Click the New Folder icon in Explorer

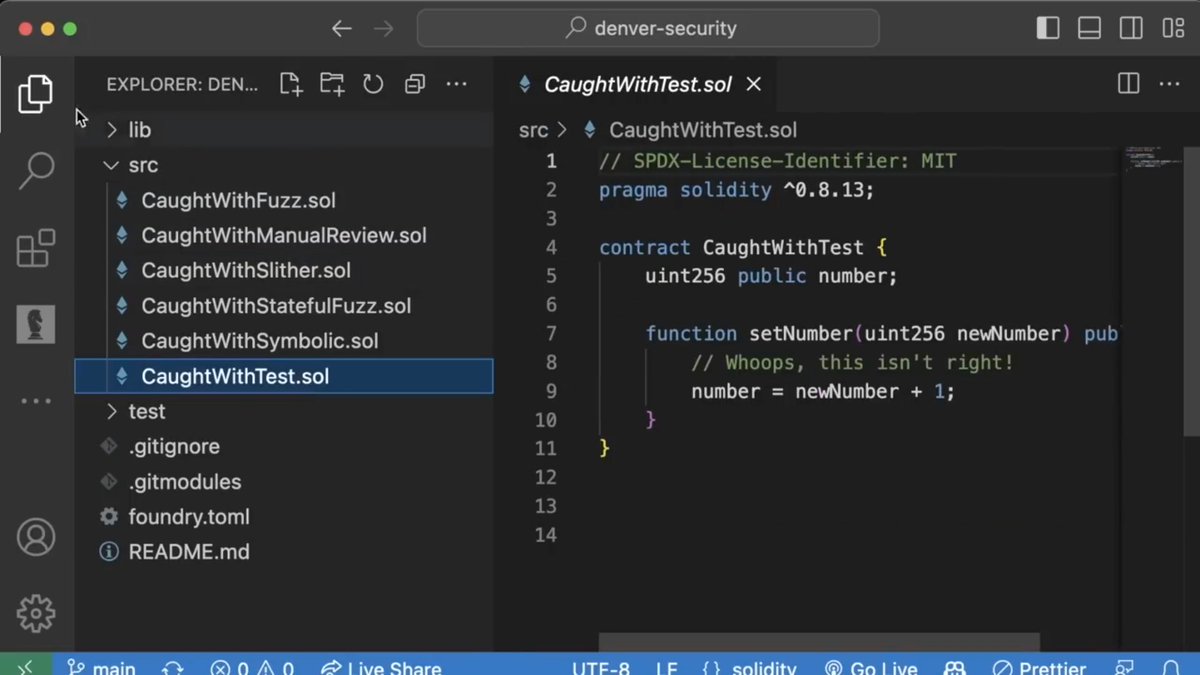332,84
